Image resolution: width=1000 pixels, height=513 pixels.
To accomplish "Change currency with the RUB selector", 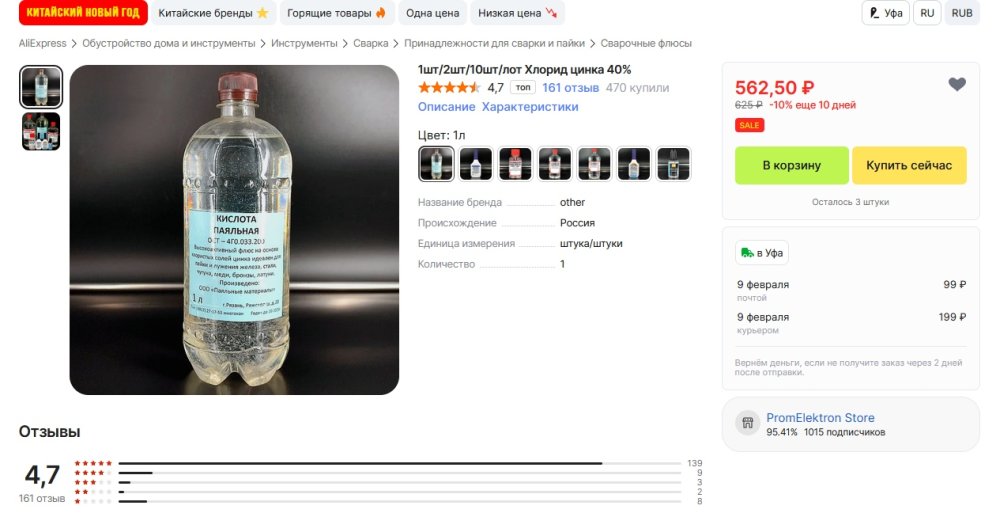I will click(x=962, y=13).
